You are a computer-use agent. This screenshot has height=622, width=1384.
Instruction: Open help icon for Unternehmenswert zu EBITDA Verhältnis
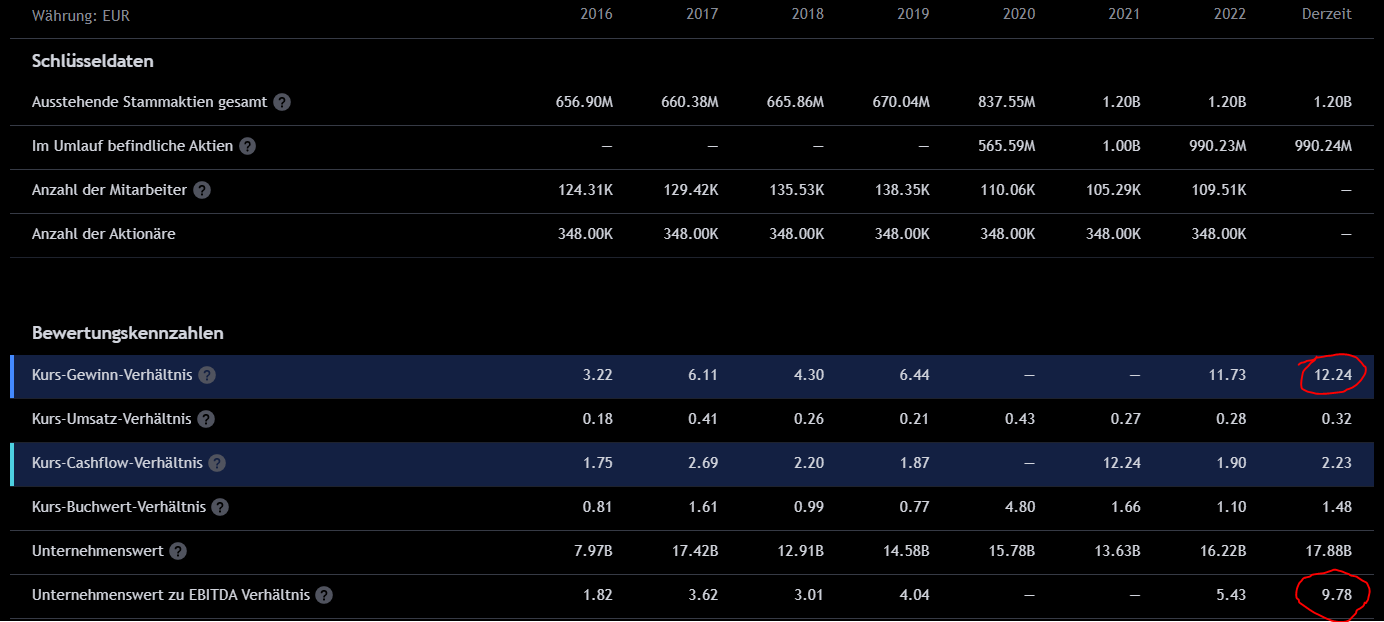click(324, 595)
